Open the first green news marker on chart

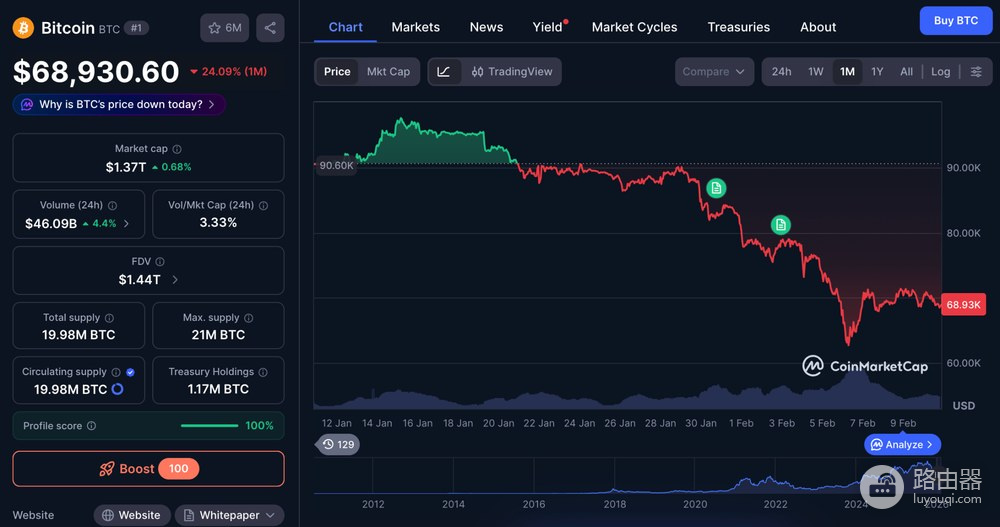(x=716, y=188)
